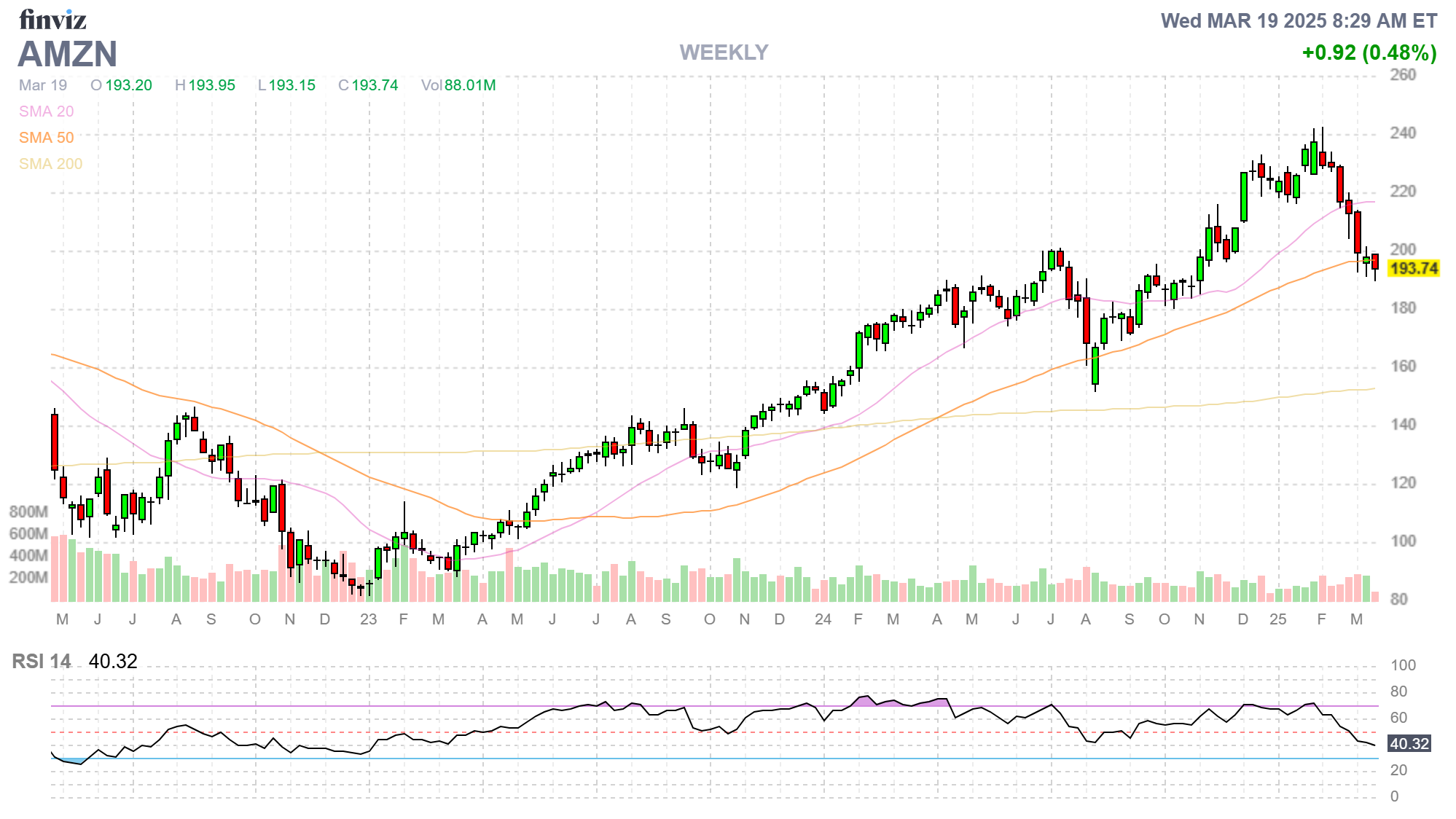
Task: Click the SMA 200 legend label
Action: click(x=50, y=164)
